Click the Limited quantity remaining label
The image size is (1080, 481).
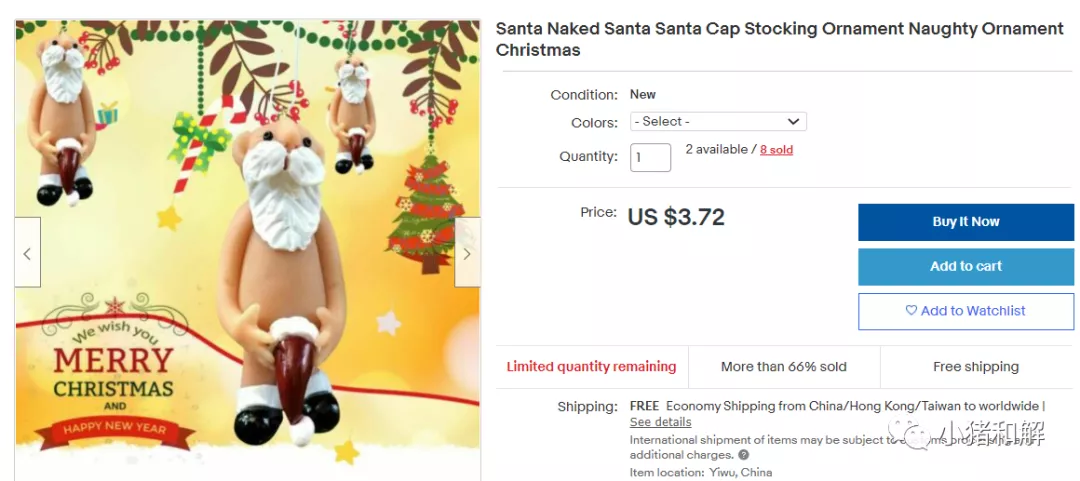click(591, 367)
